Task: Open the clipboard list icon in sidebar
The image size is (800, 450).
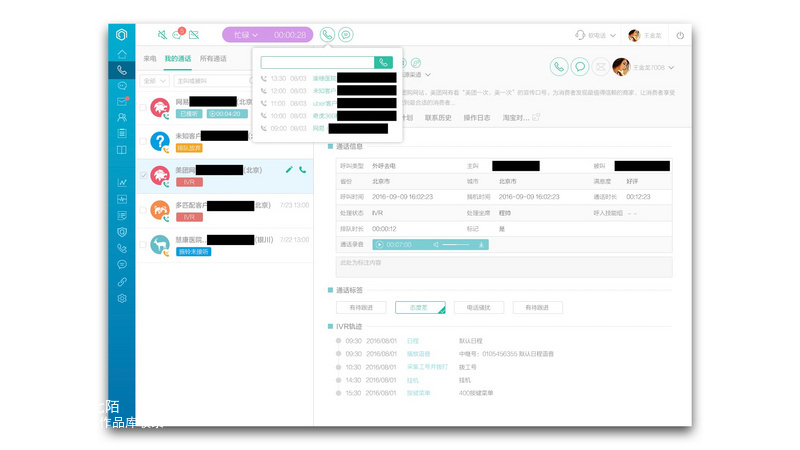Action: point(121,133)
